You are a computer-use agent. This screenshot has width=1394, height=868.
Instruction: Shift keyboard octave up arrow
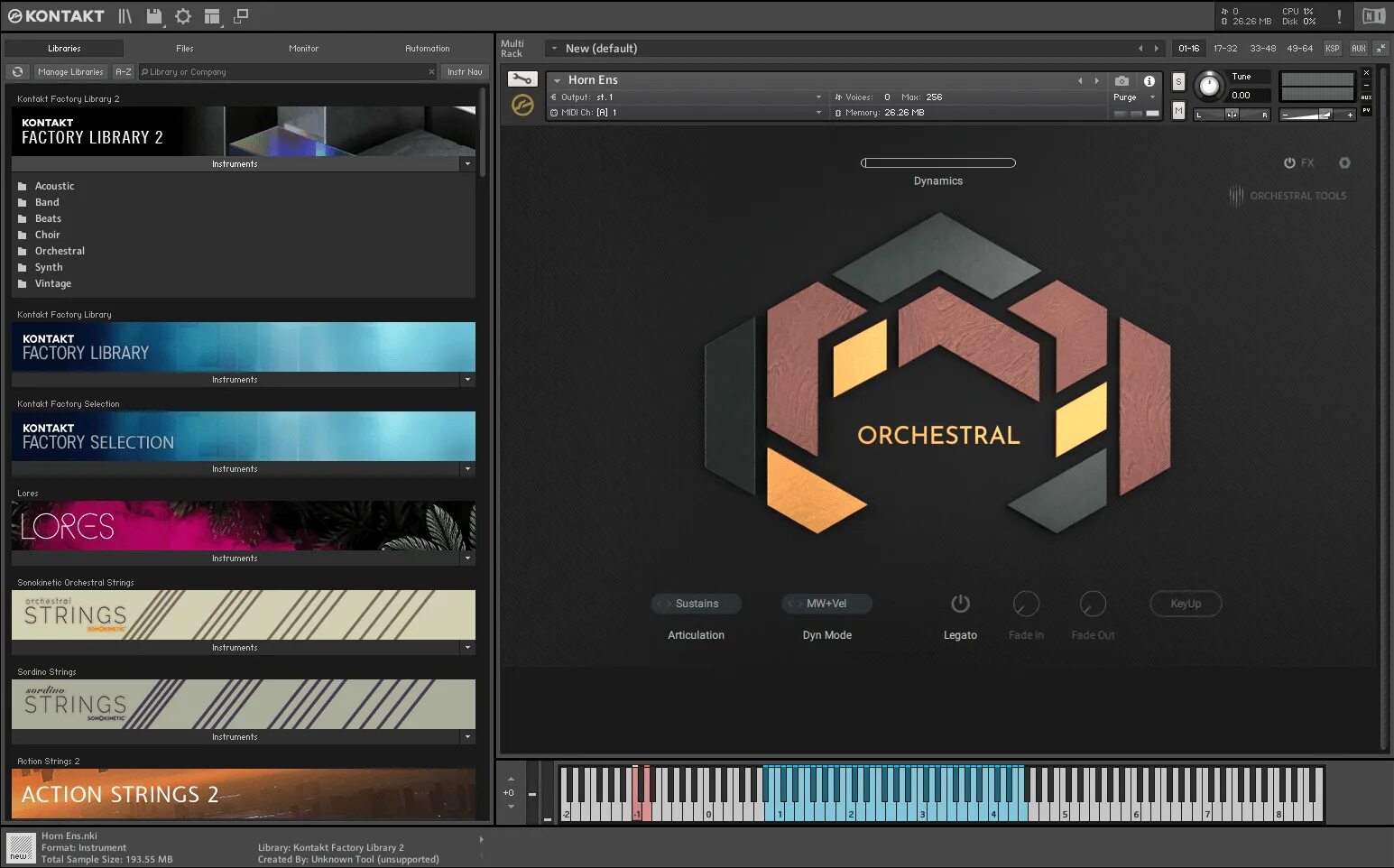point(511,778)
